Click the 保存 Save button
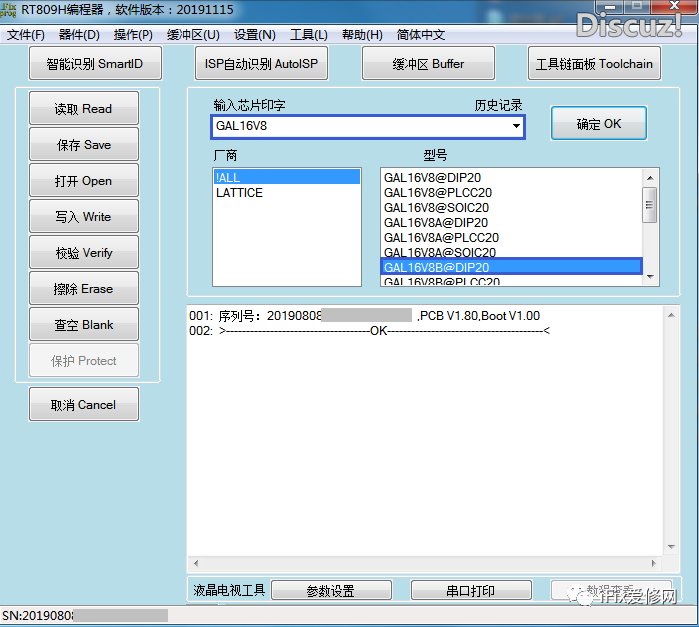The image size is (699, 627). (83, 144)
